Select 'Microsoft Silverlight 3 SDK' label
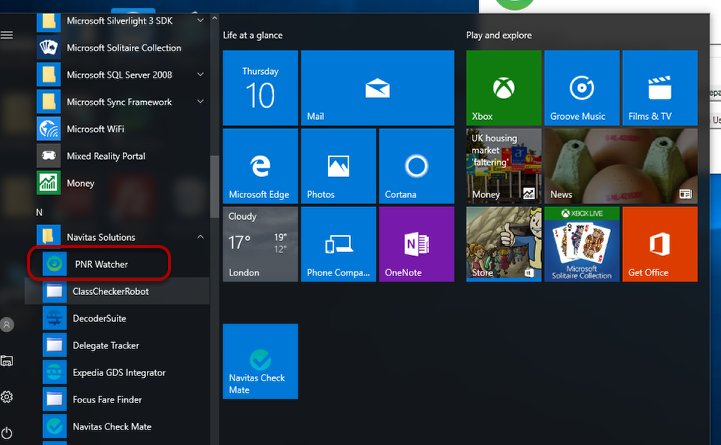The image size is (721, 445). [120, 21]
